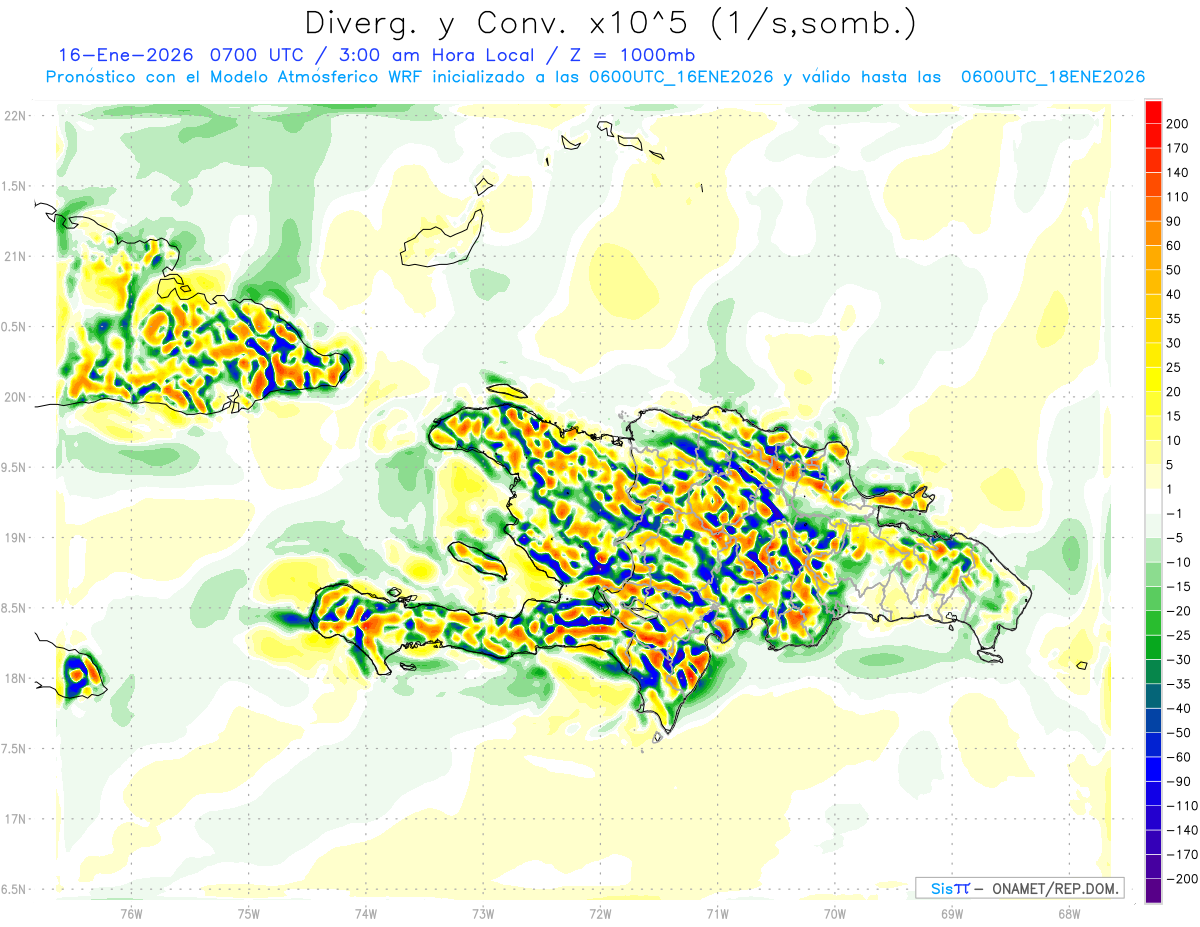1200x927 pixels.
Task: Click the '22N' latitude label
Action: click(14, 115)
